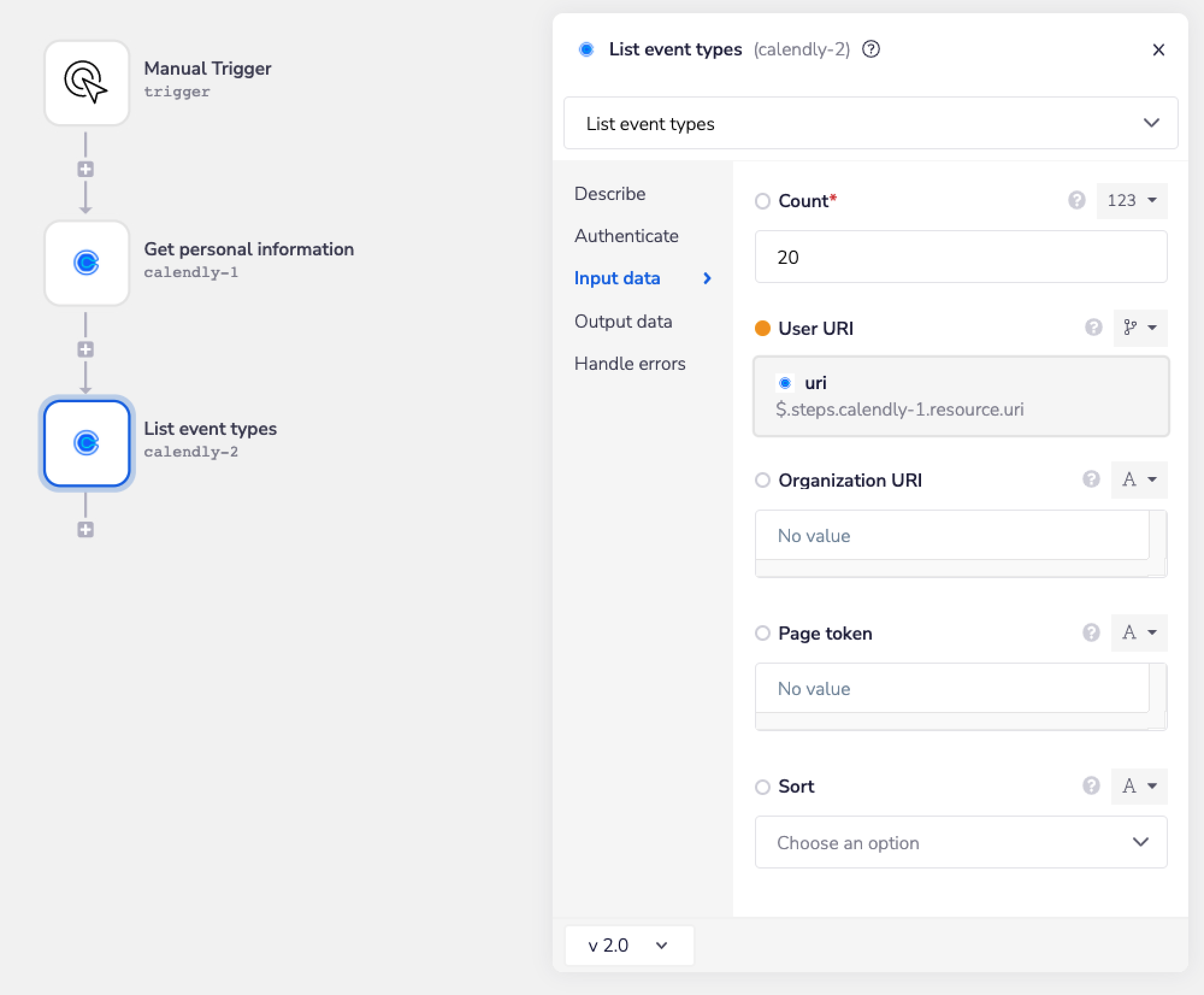Open help icon next to panel title

[870, 49]
